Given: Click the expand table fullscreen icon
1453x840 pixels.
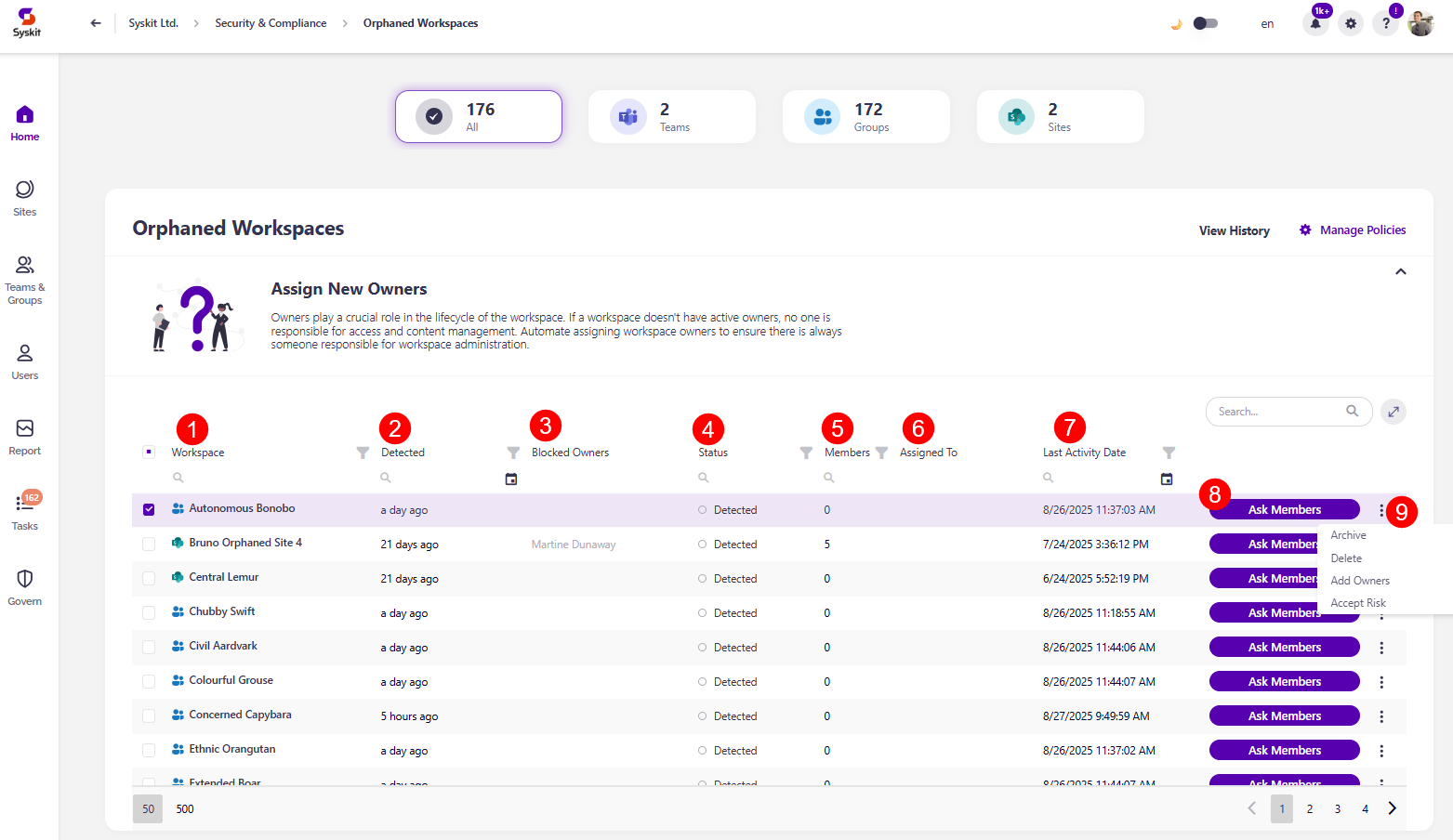Looking at the screenshot, I should tap(1393, 412).
